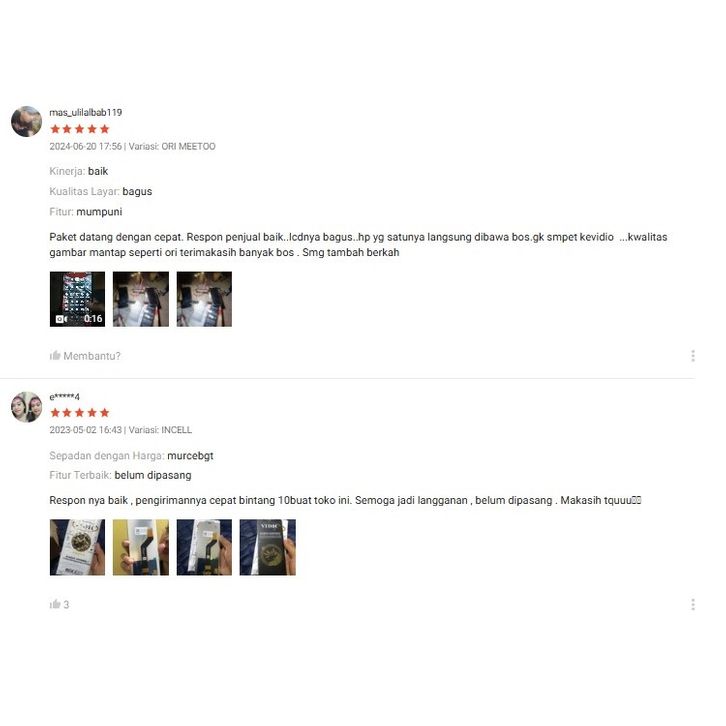Image resolution: width=726 pixels, height=726 pixels.
Task: Open the mas_ulilalbab119 profile avatar
Action: click(26, 121)
